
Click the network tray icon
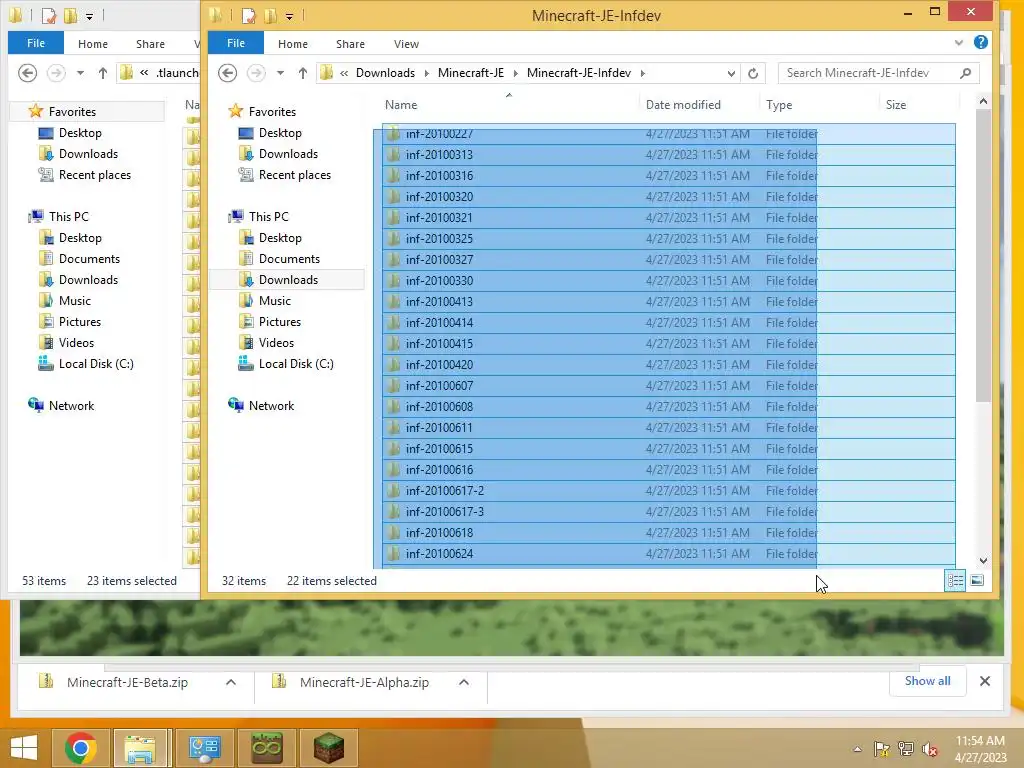coord(906,749)
